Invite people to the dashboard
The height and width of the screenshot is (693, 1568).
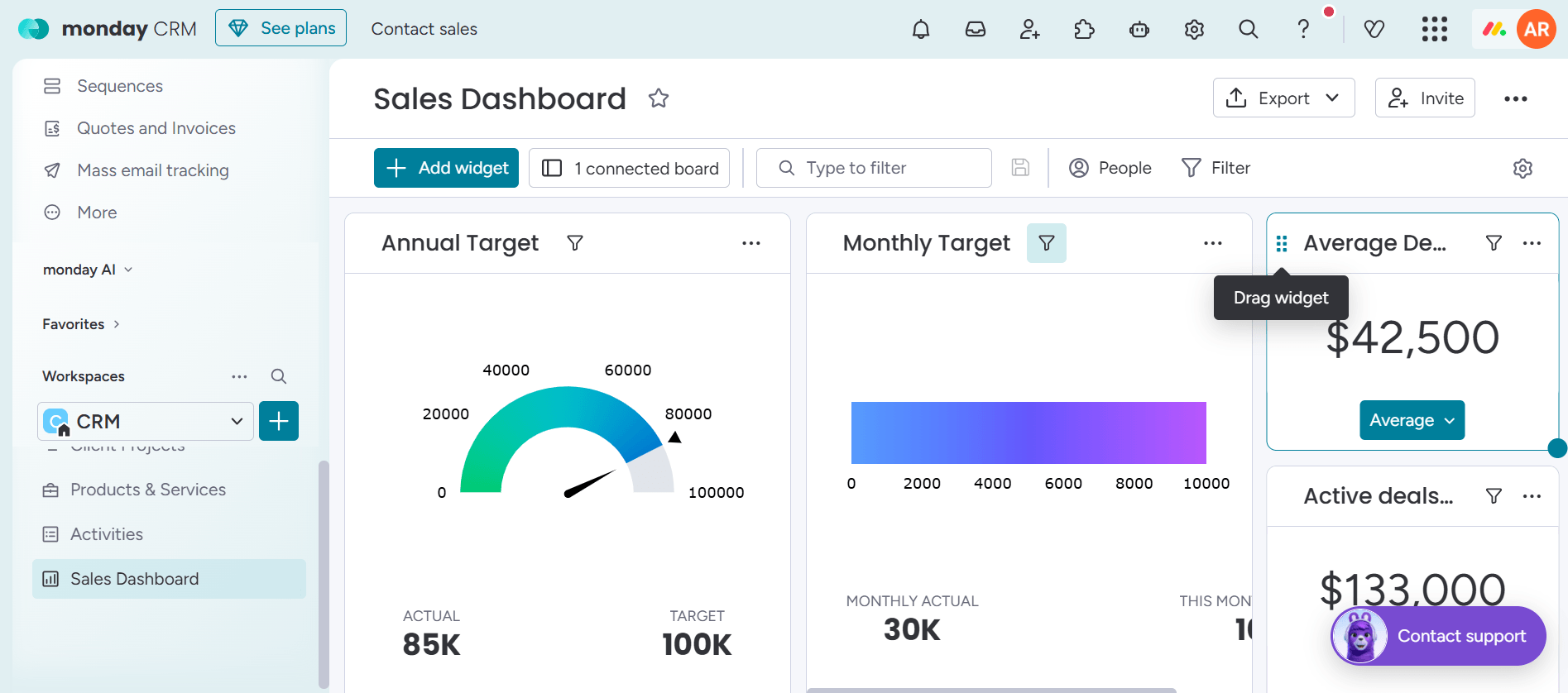click(x=1425, y=98)
